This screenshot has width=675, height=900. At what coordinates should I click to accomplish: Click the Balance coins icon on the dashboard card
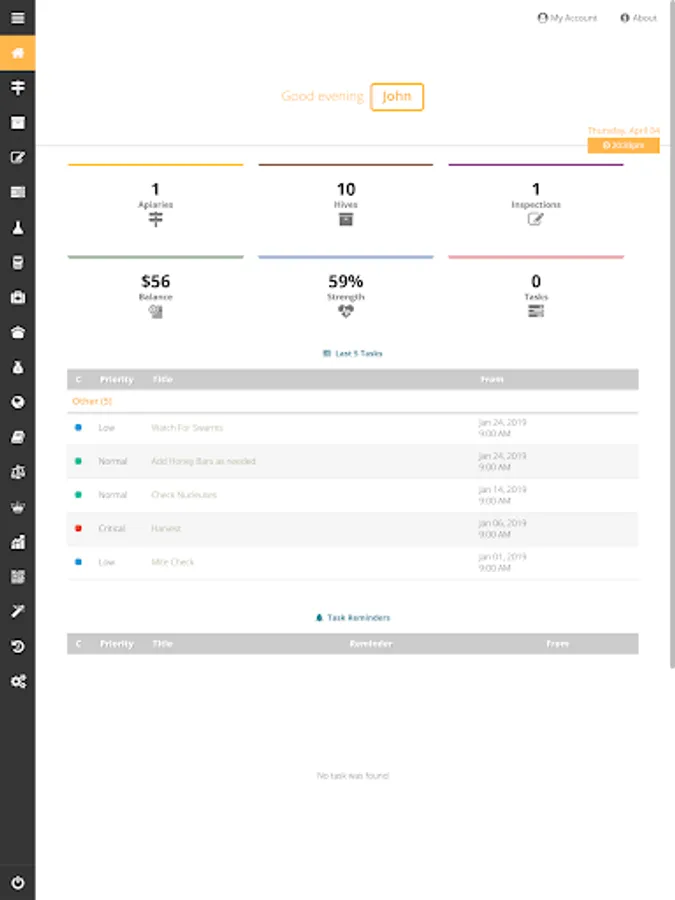point(156,311)
